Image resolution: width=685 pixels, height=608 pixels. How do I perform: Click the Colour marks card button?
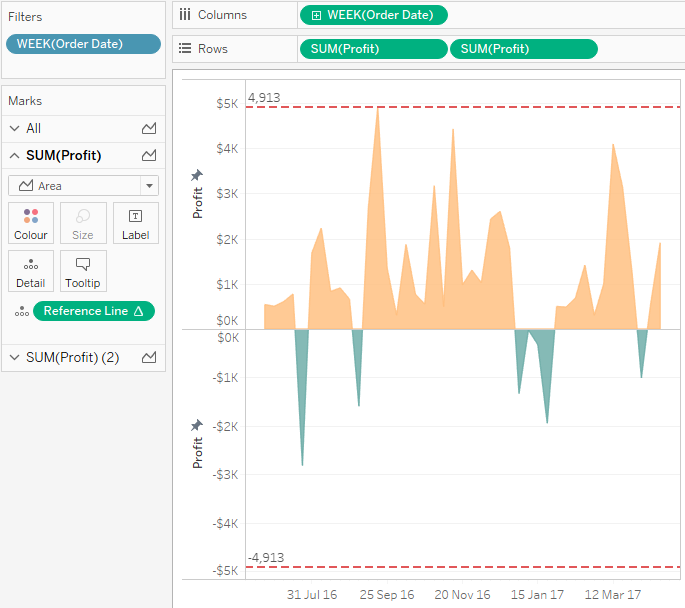coord(31,223)
